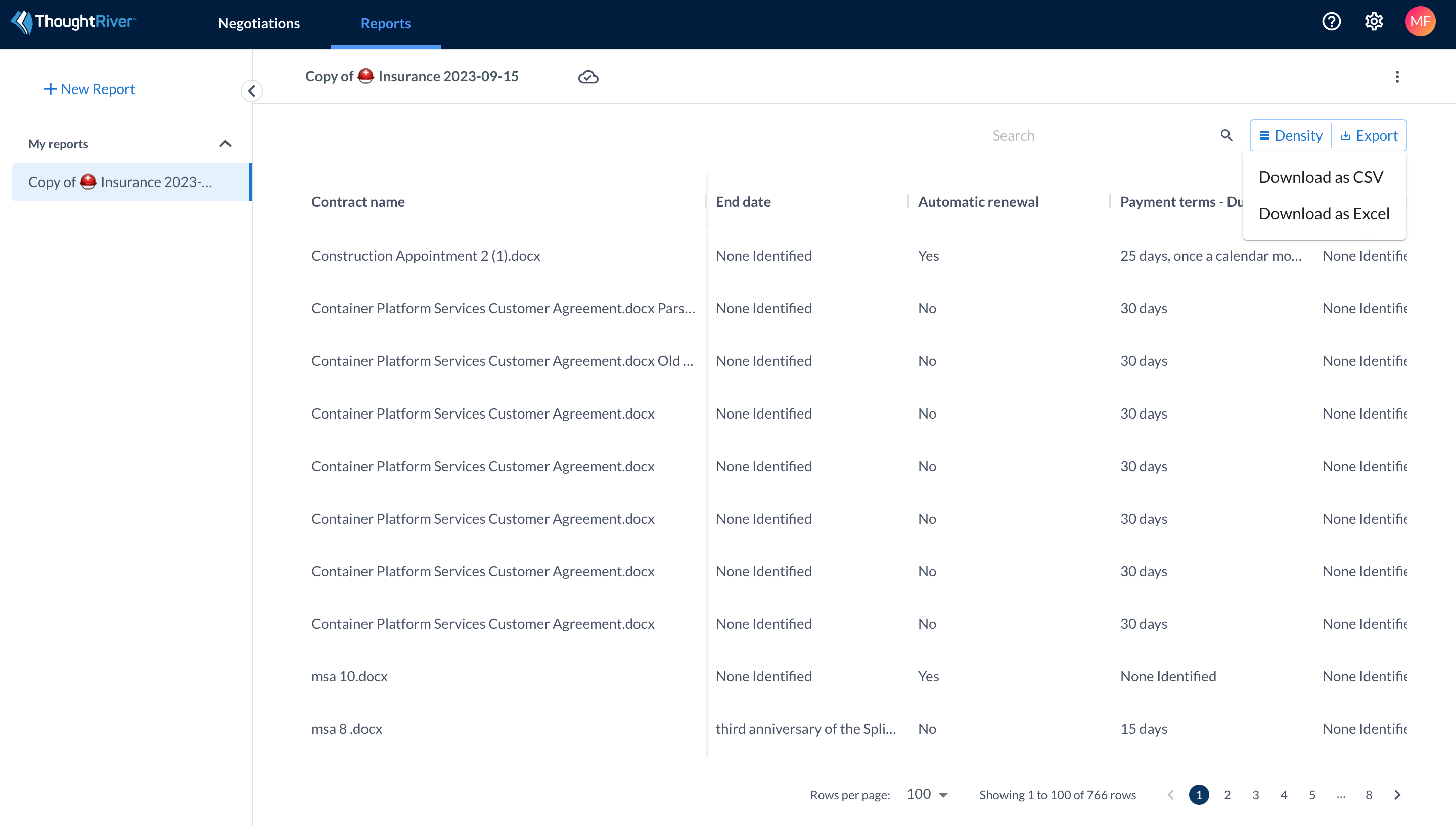Open the msa 8 .docx contract
This screenshot has width=1456, height=826.
coord(347,729)
